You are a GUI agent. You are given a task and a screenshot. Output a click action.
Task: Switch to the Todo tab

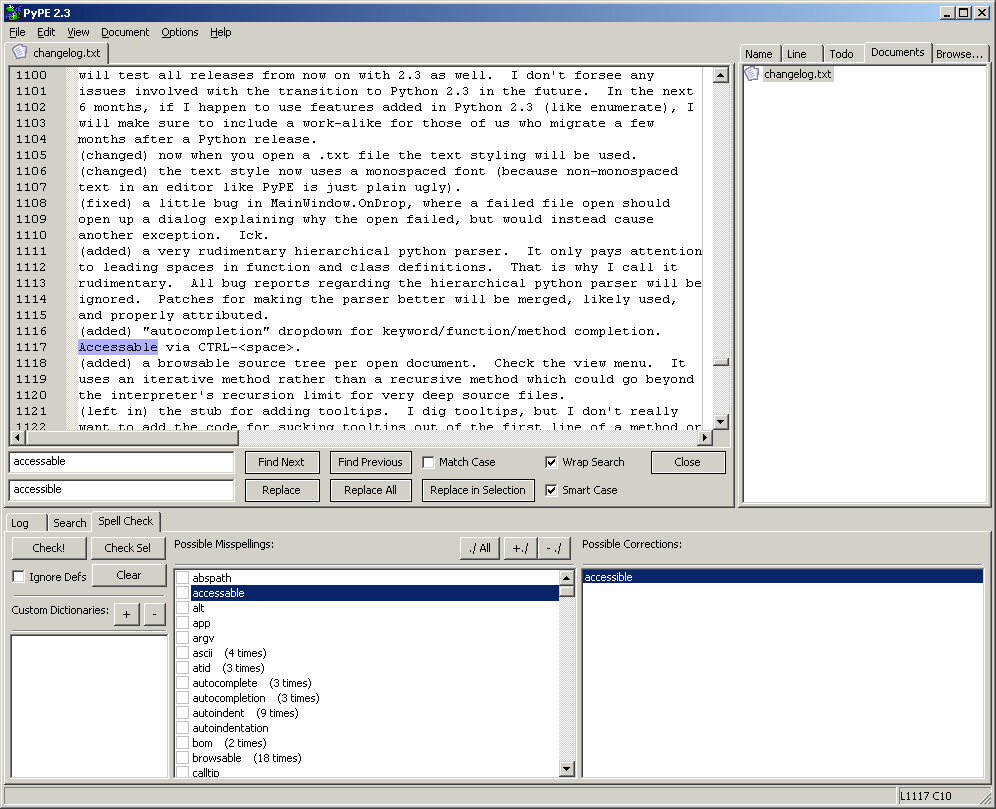841,54
